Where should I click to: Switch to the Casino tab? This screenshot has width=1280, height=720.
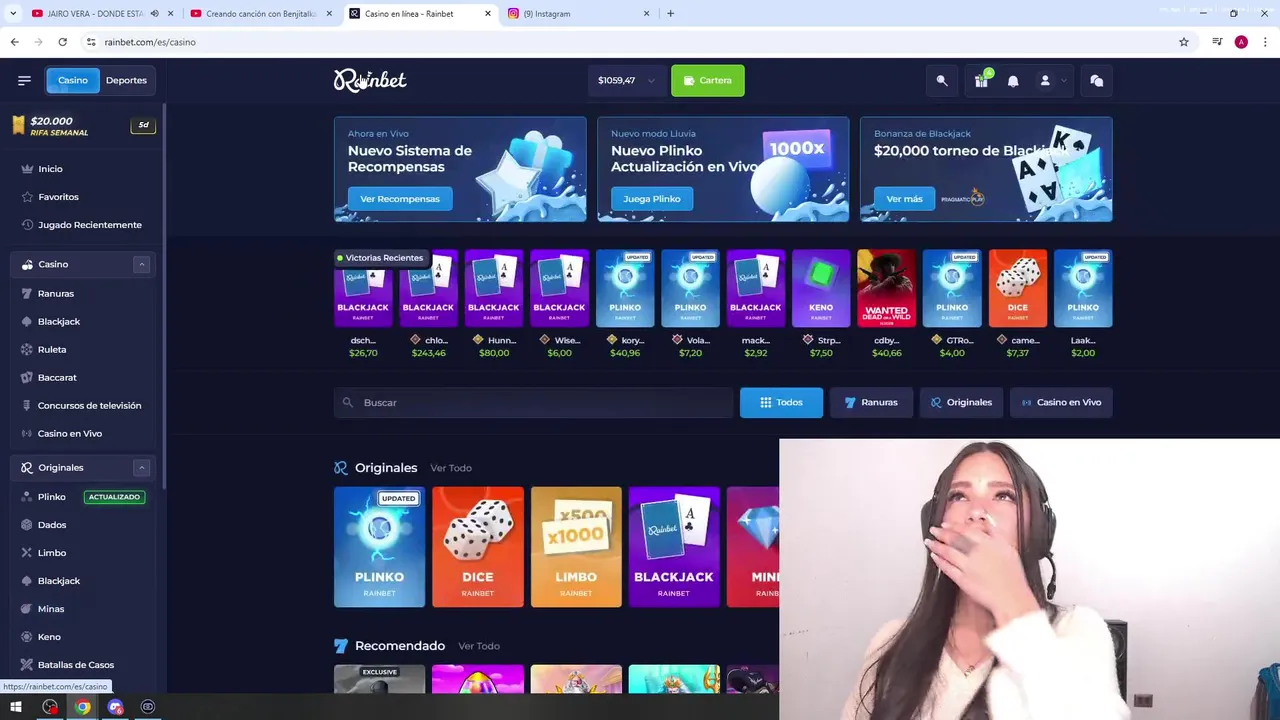[73, 80]
